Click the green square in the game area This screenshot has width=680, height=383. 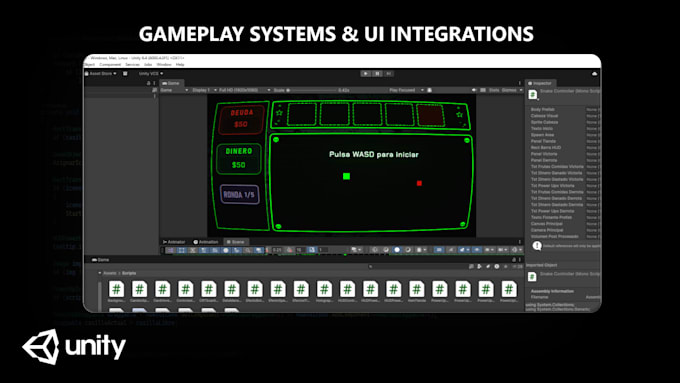[346, 176]
